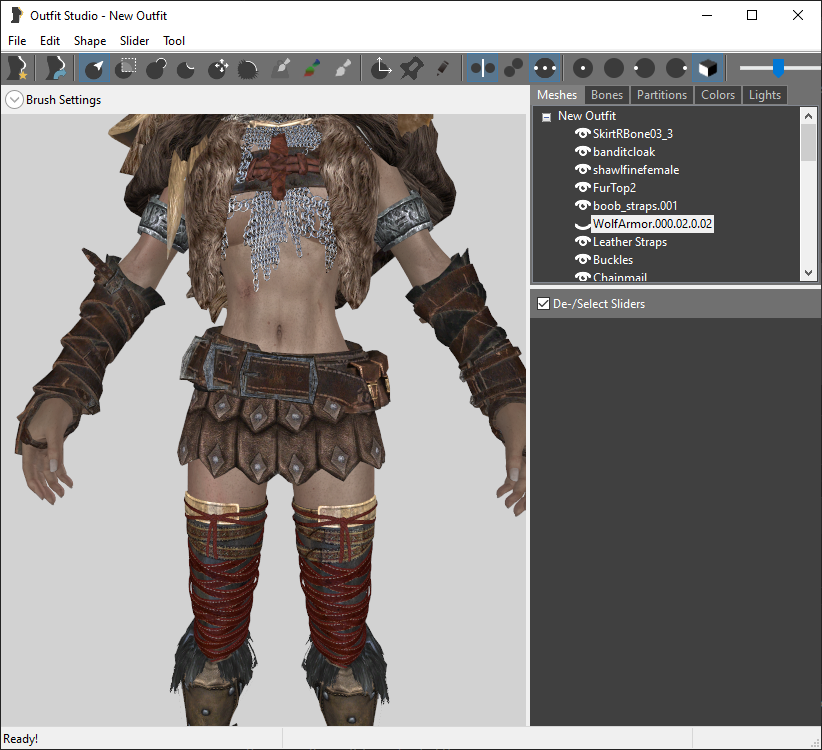Click the circle with left dot brush preset
The image size is (822, 750).
645,68
